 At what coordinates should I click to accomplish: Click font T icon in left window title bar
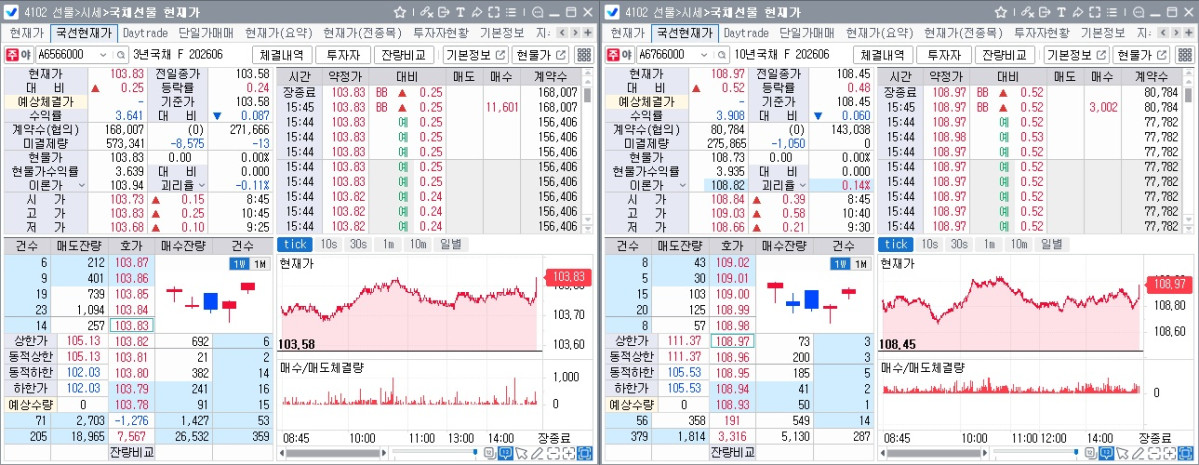[460, 12]
